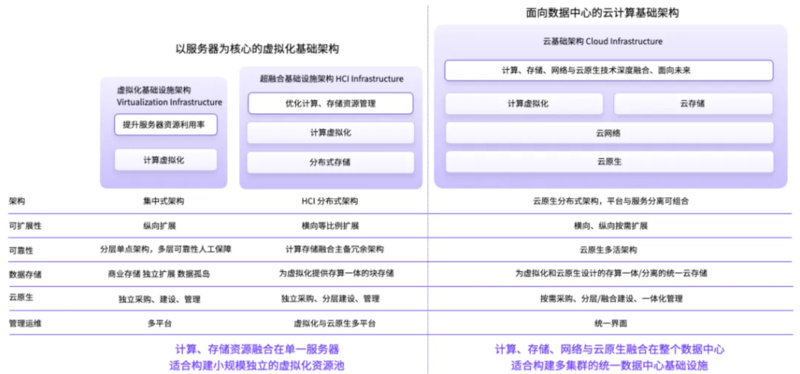800x374 pixels.
Task: Select 计算虚拟化 in Cloud Infrastructure panel
Action: 524,104
